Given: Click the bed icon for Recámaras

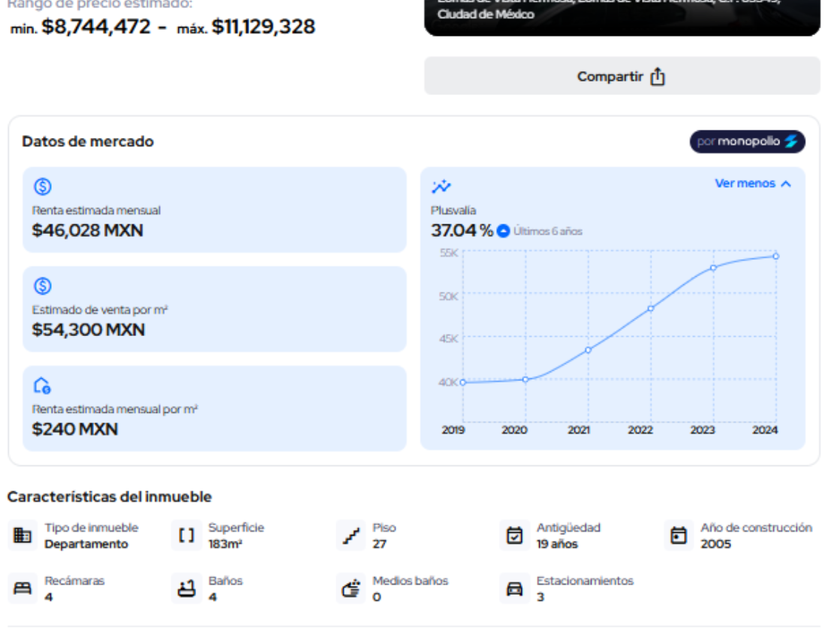Looking at the screenshot, I should (22, 589).
